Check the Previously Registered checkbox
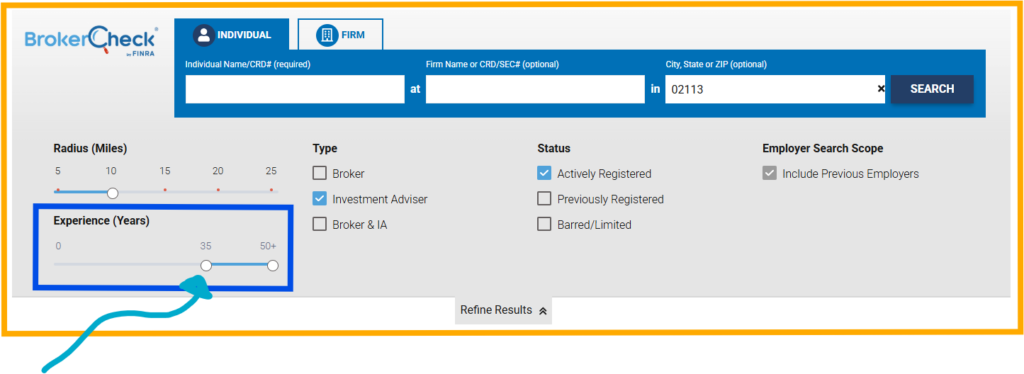Viewport: 1024px width, 374px height. coord(544,199)
